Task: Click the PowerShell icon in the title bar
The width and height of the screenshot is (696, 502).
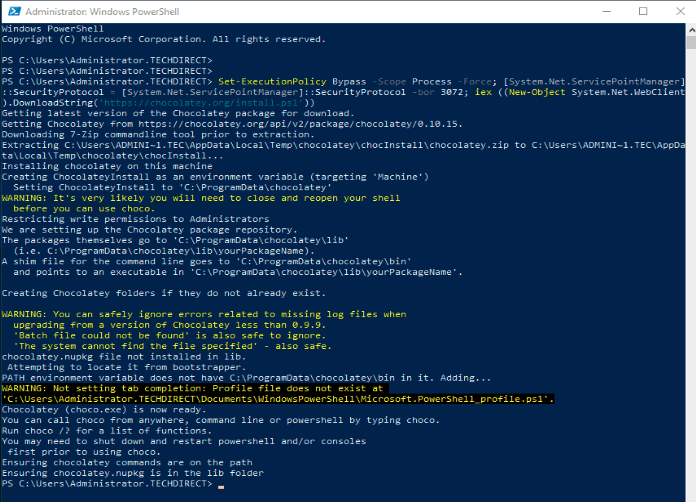Action: click(x=10, y=9)
